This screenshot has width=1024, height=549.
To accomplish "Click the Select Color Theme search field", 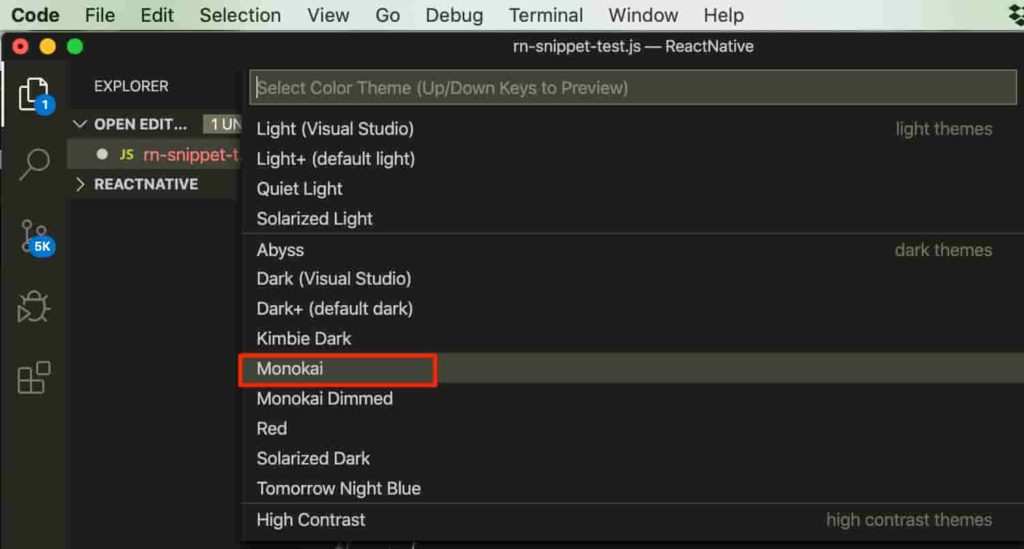I will click(633, 87).
